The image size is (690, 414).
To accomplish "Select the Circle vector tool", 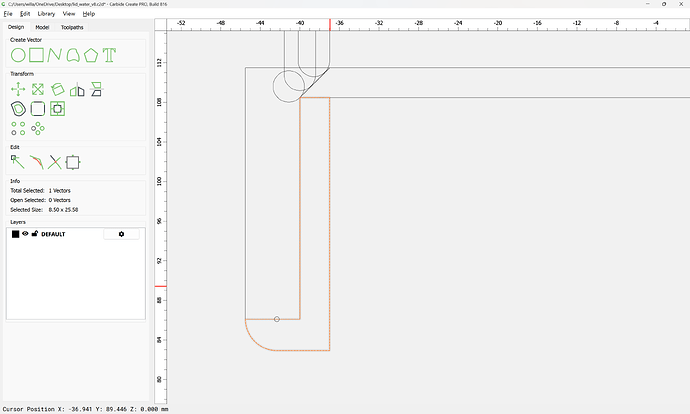I will 18,55.
